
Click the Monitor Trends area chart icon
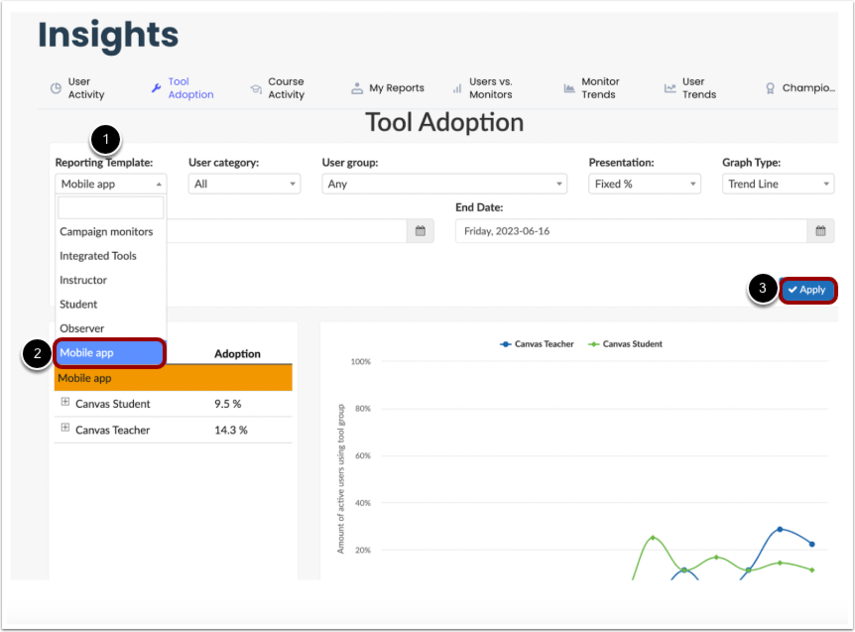pos(569,88)
